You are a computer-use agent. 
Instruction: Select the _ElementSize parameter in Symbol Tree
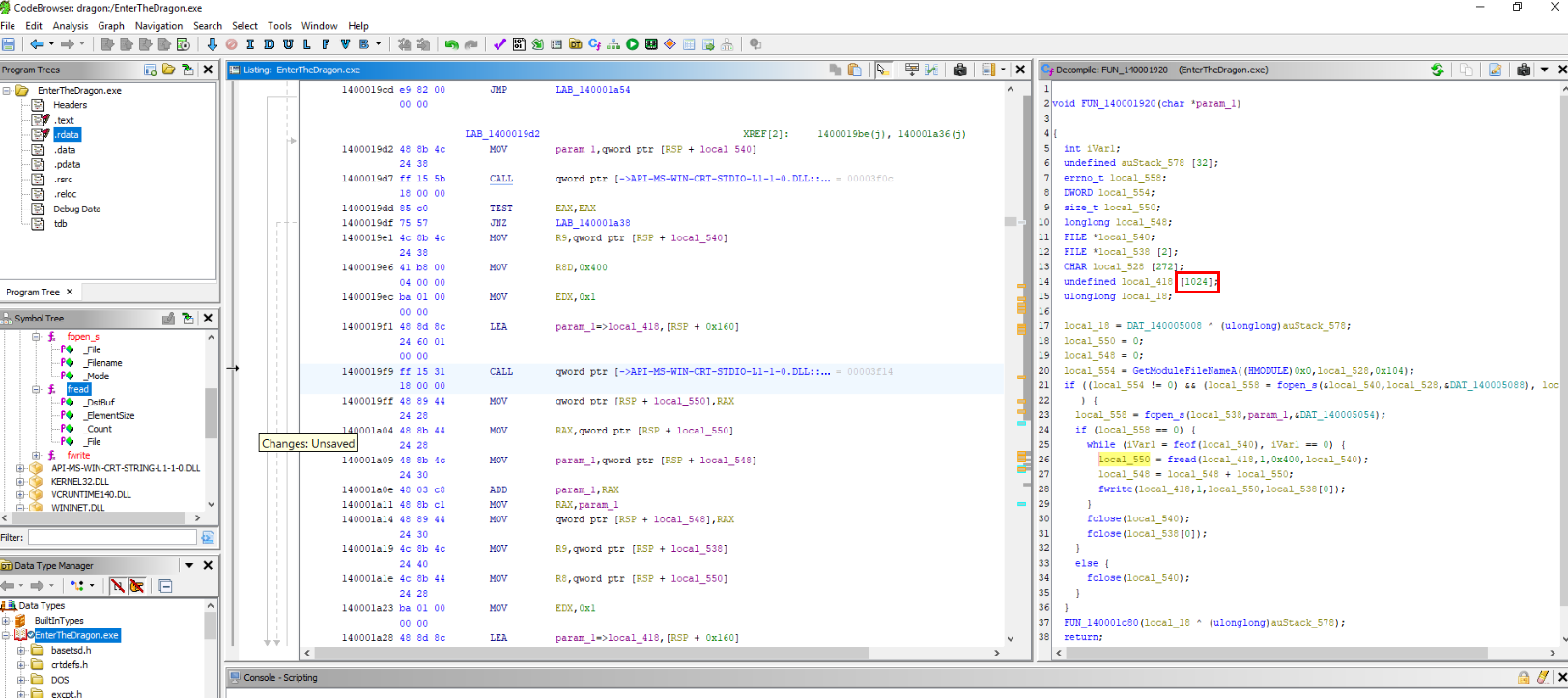[x=108, y=416]
